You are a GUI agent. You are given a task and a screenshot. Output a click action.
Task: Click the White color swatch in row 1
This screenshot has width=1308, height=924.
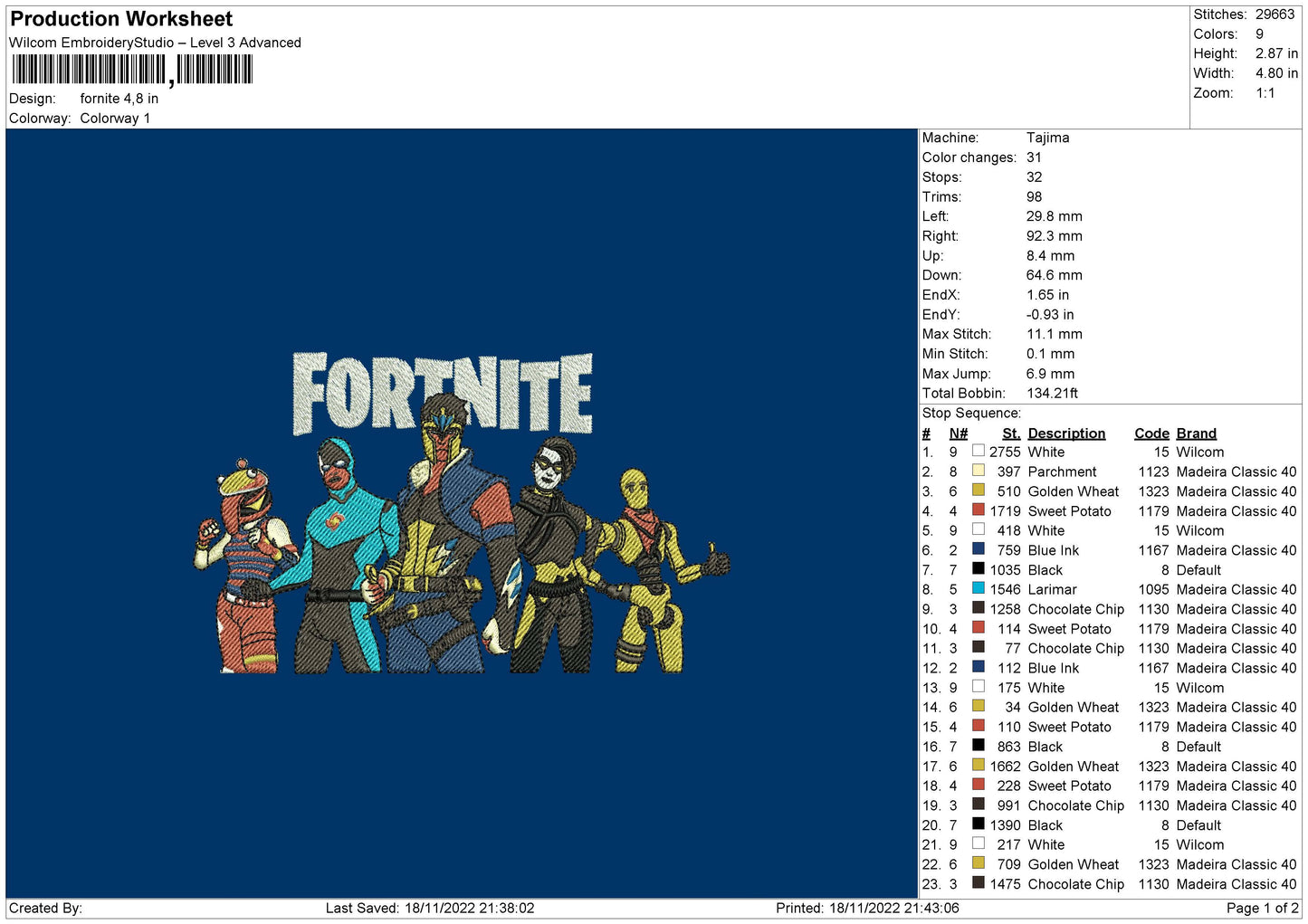coord(978,451)
